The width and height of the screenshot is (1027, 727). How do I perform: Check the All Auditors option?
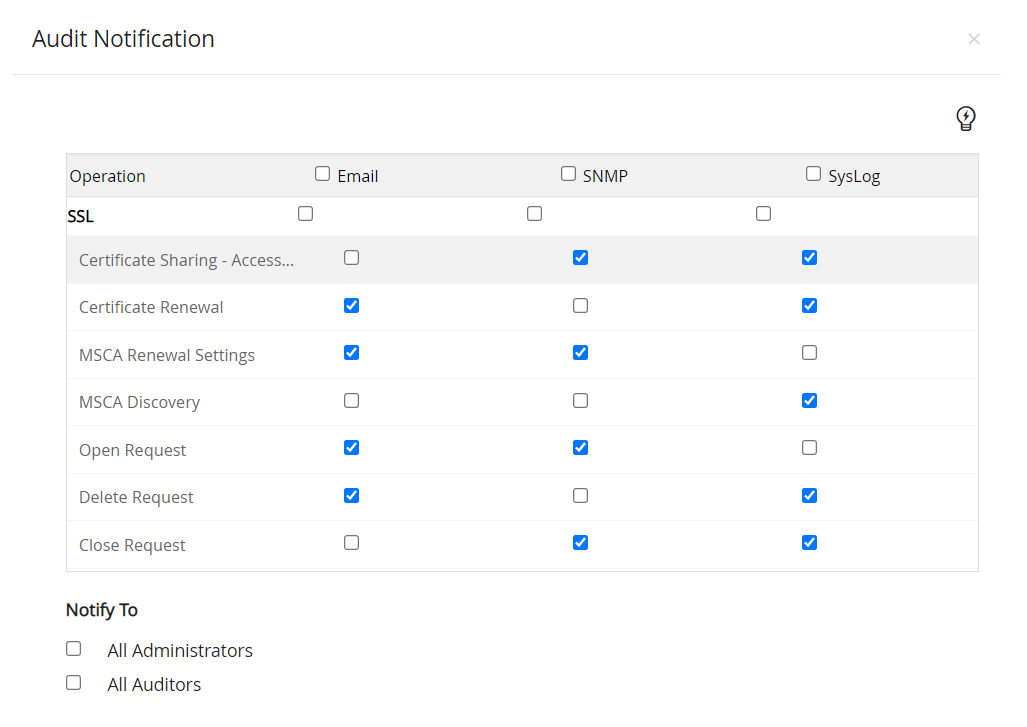point(73,683)
